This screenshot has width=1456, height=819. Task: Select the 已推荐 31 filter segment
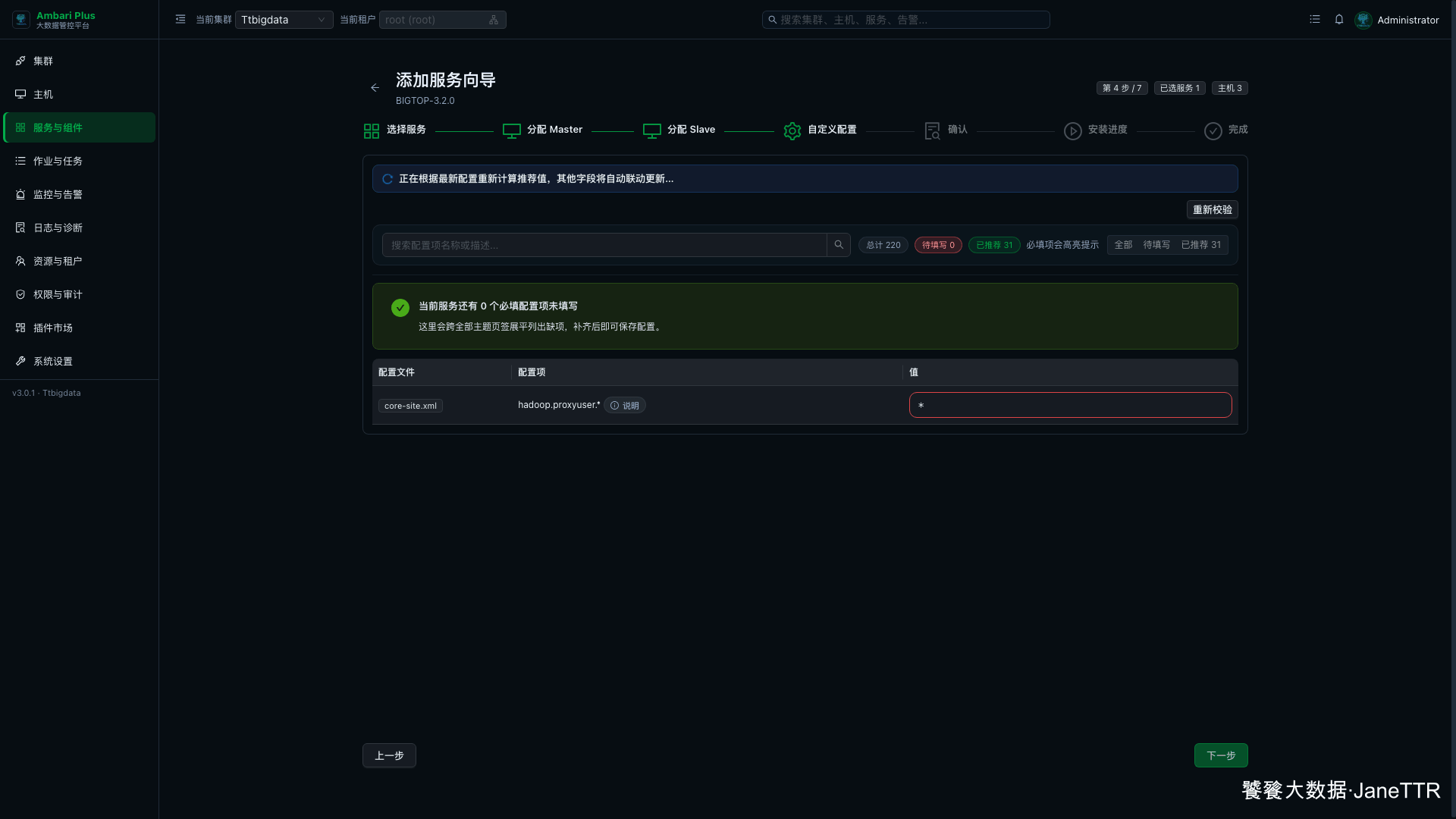coord(1201,245)
